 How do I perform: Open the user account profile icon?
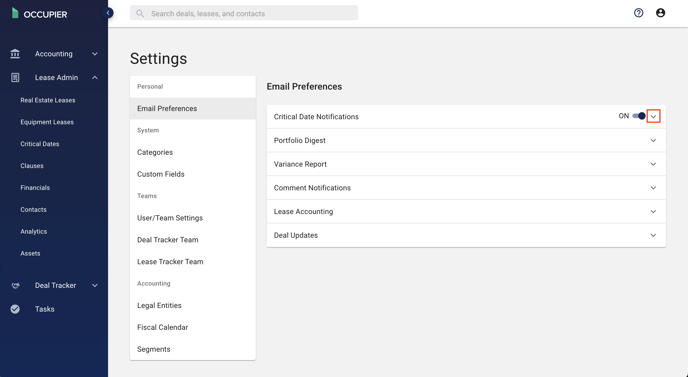660,13
